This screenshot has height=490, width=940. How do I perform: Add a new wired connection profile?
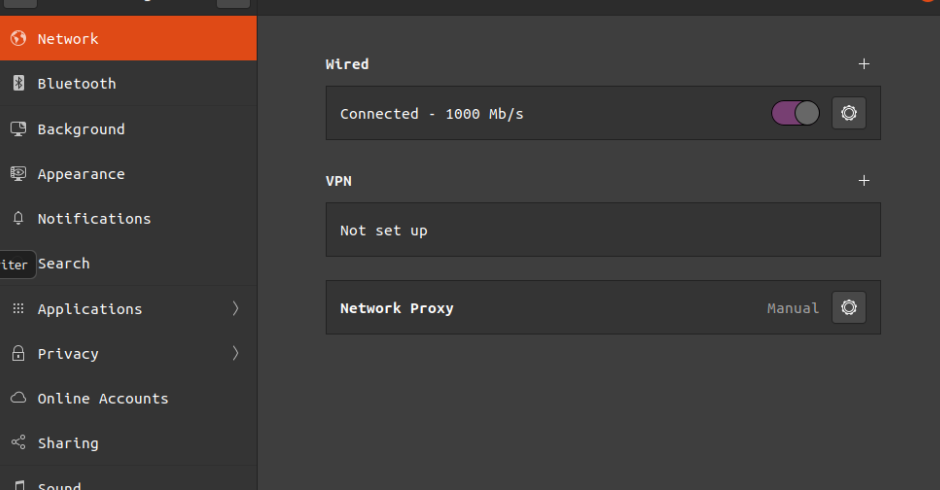[864, 64]
